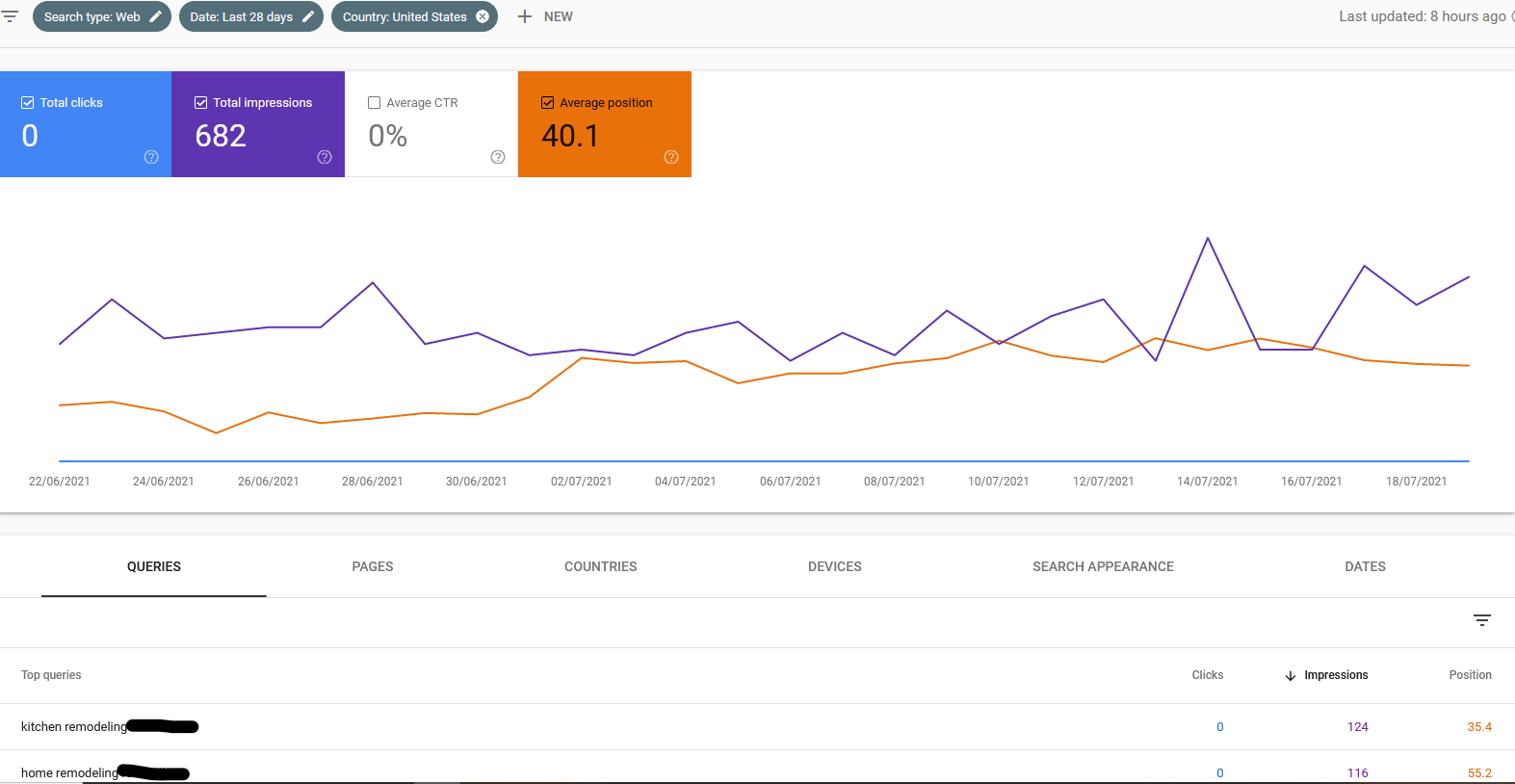Open the DEVICES tab
1515x784 pixels.
coord(835,566)
